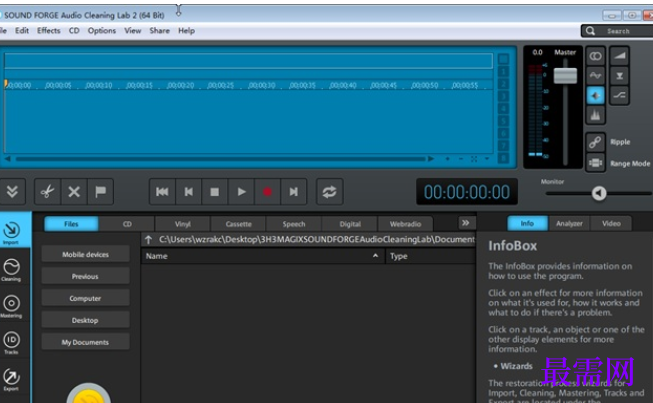Click the Mobile devices button
This screenshot has height=403, width=653.
point(85,254)
